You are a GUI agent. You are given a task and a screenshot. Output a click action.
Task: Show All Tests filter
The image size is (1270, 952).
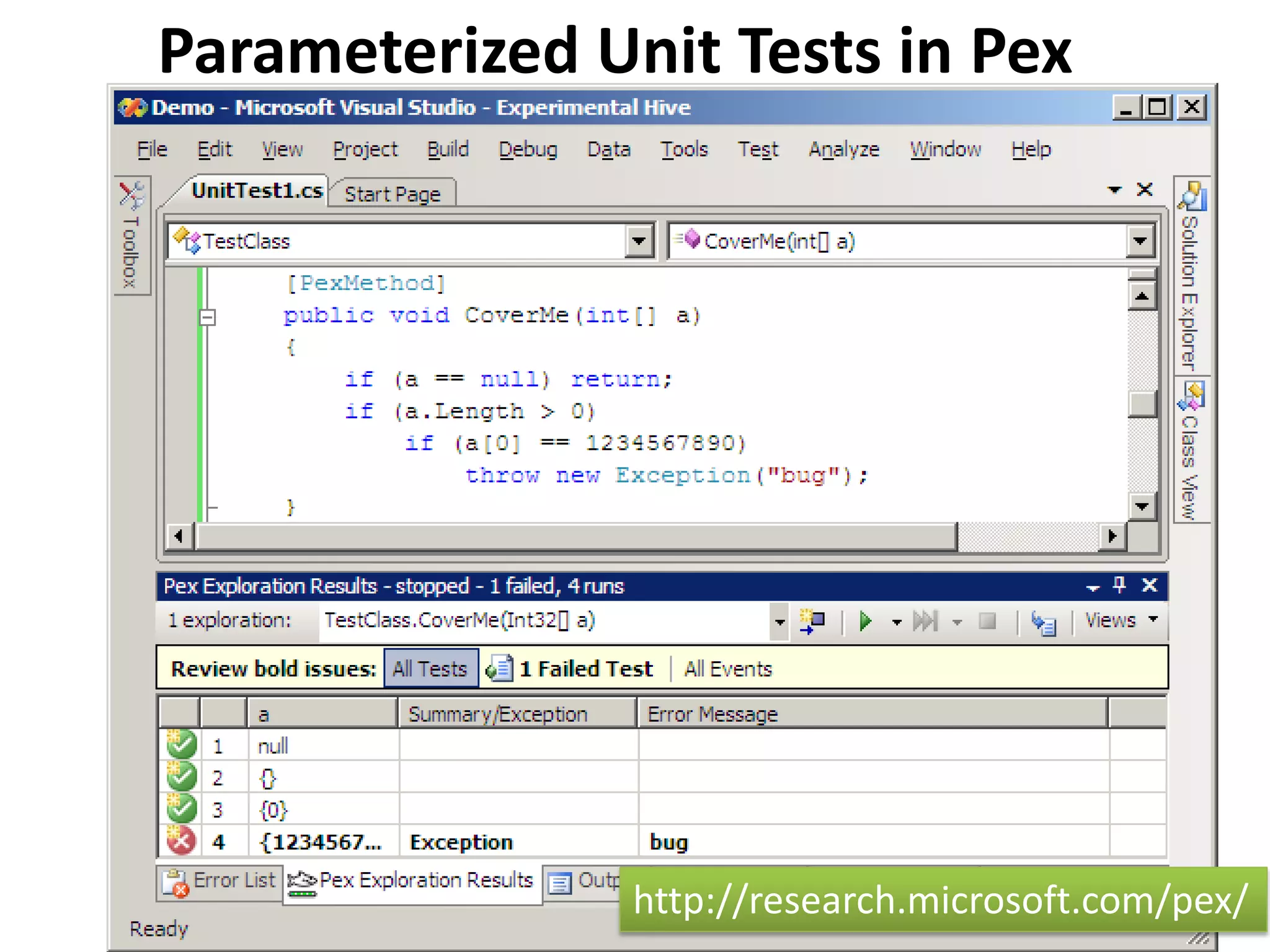pyautogui.click(x=430, y=668)
